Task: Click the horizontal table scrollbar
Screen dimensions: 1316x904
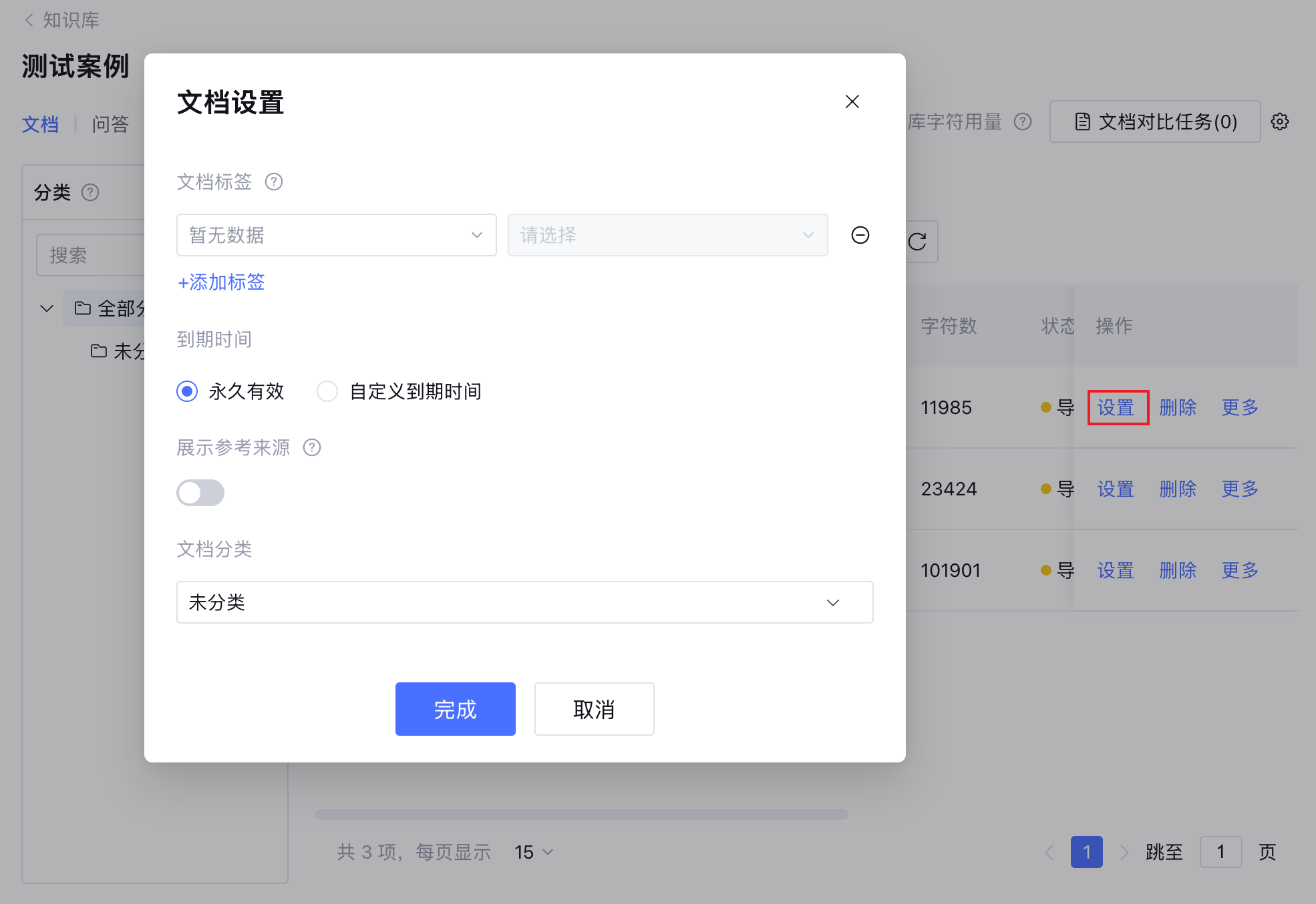Action: click(581, 815)
